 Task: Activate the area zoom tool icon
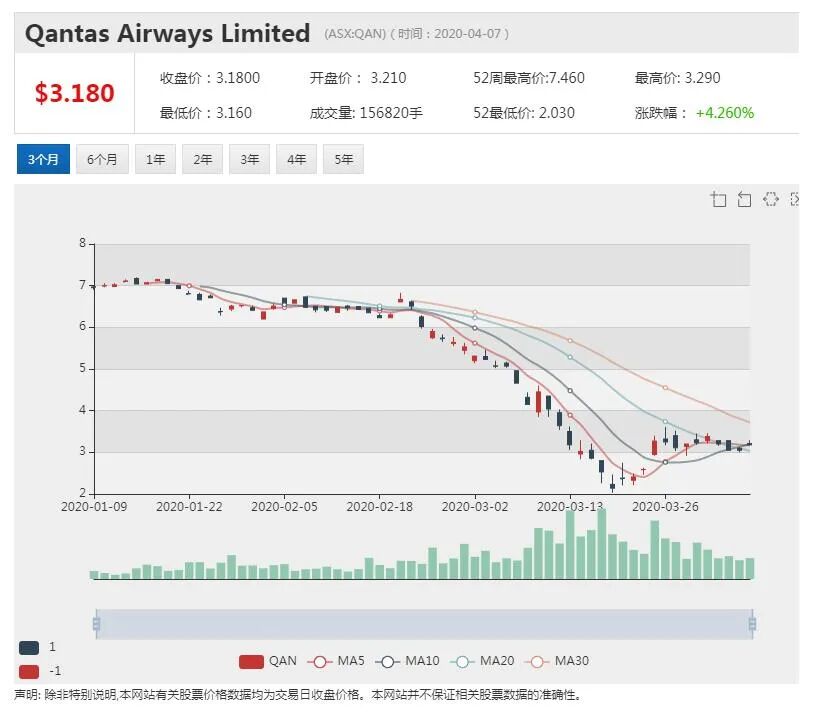(x=718, y=199)
